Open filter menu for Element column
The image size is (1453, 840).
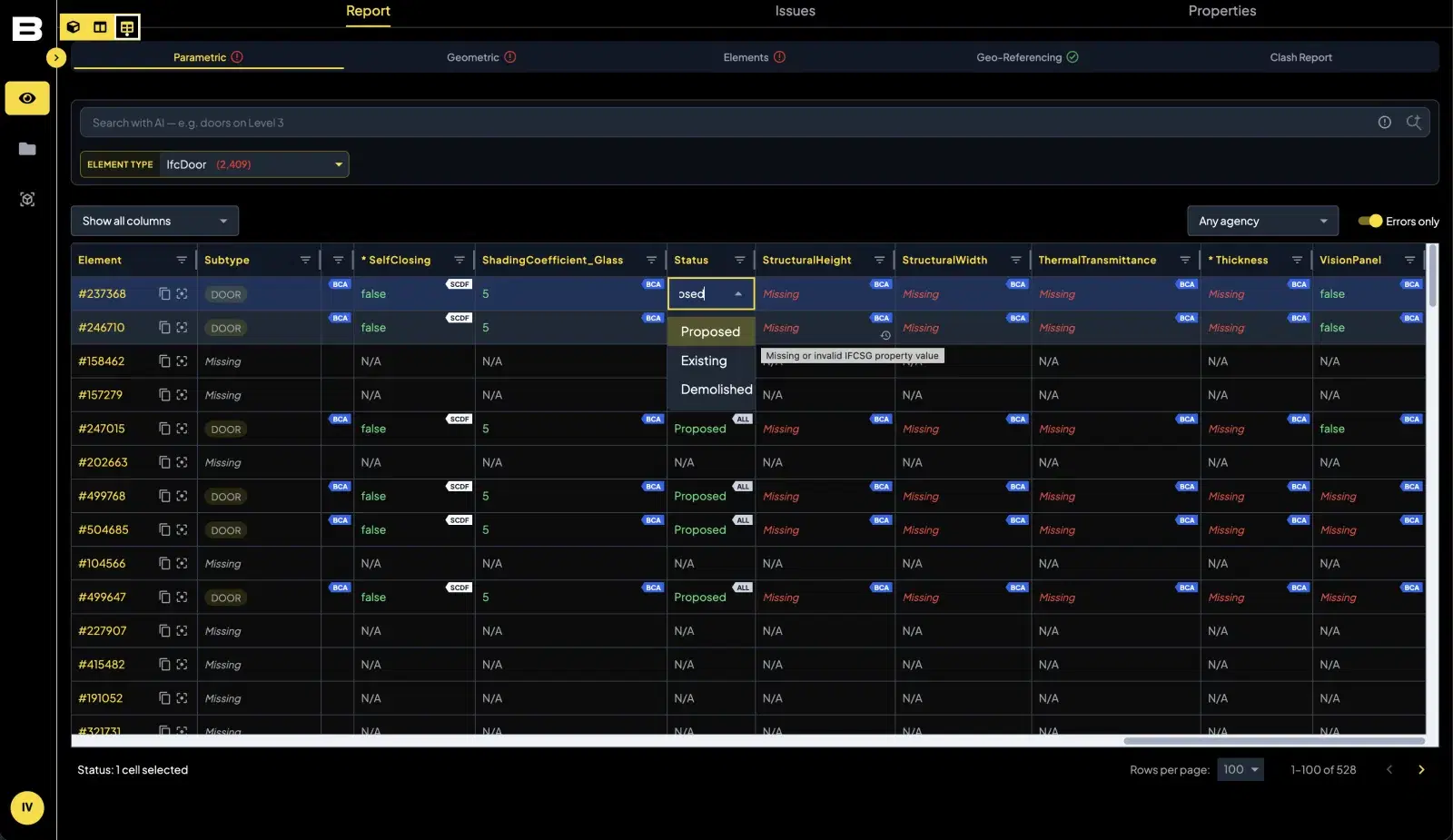(x=182, y=260)
